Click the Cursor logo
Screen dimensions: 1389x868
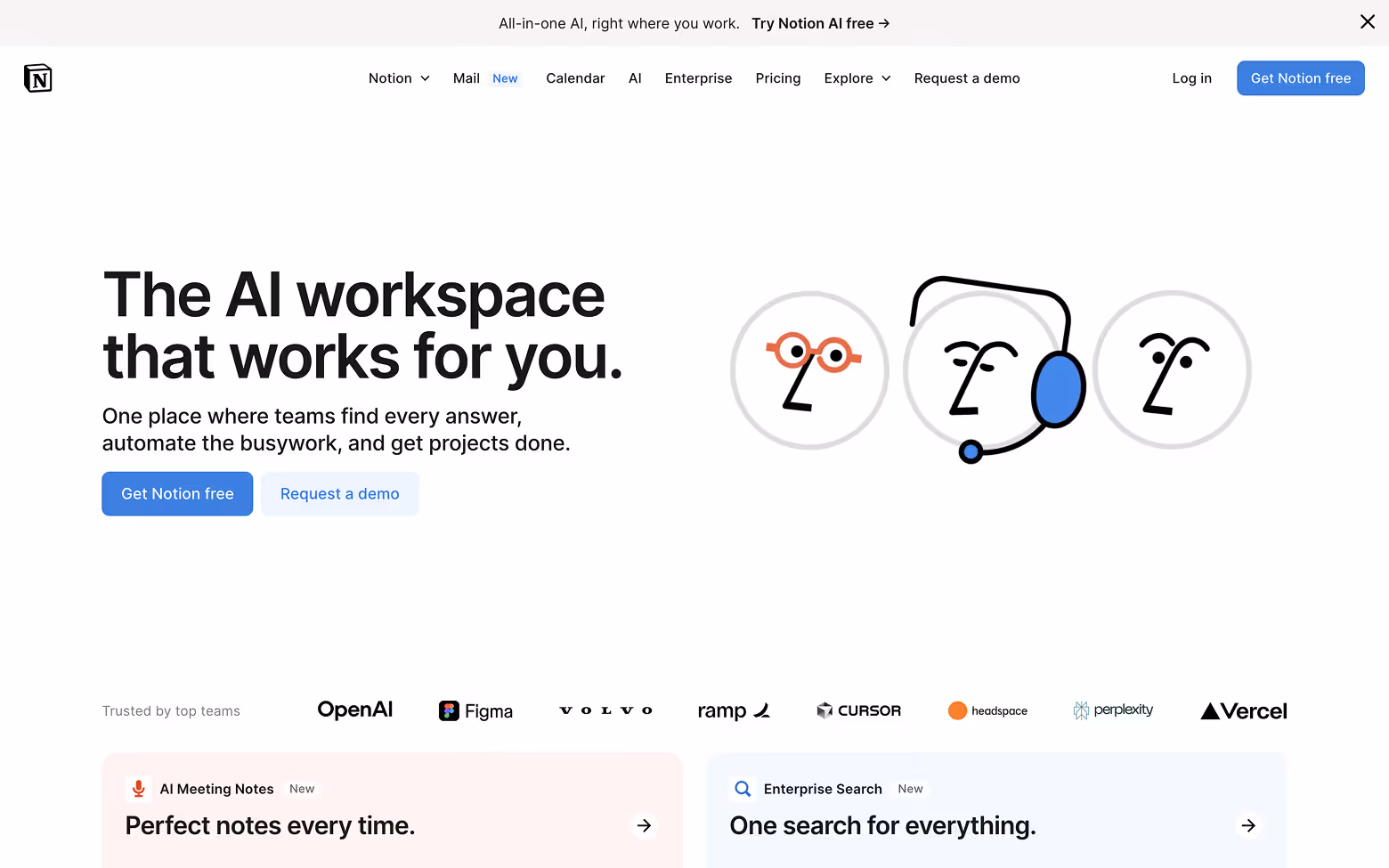point(857,710)
